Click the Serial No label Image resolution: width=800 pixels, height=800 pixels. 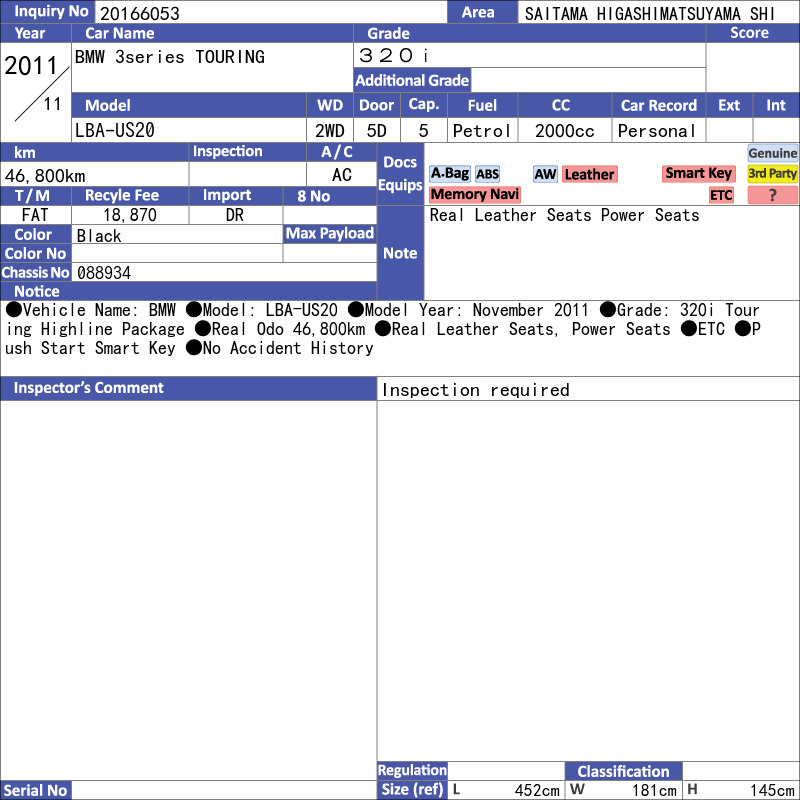[x=35, y=790]
